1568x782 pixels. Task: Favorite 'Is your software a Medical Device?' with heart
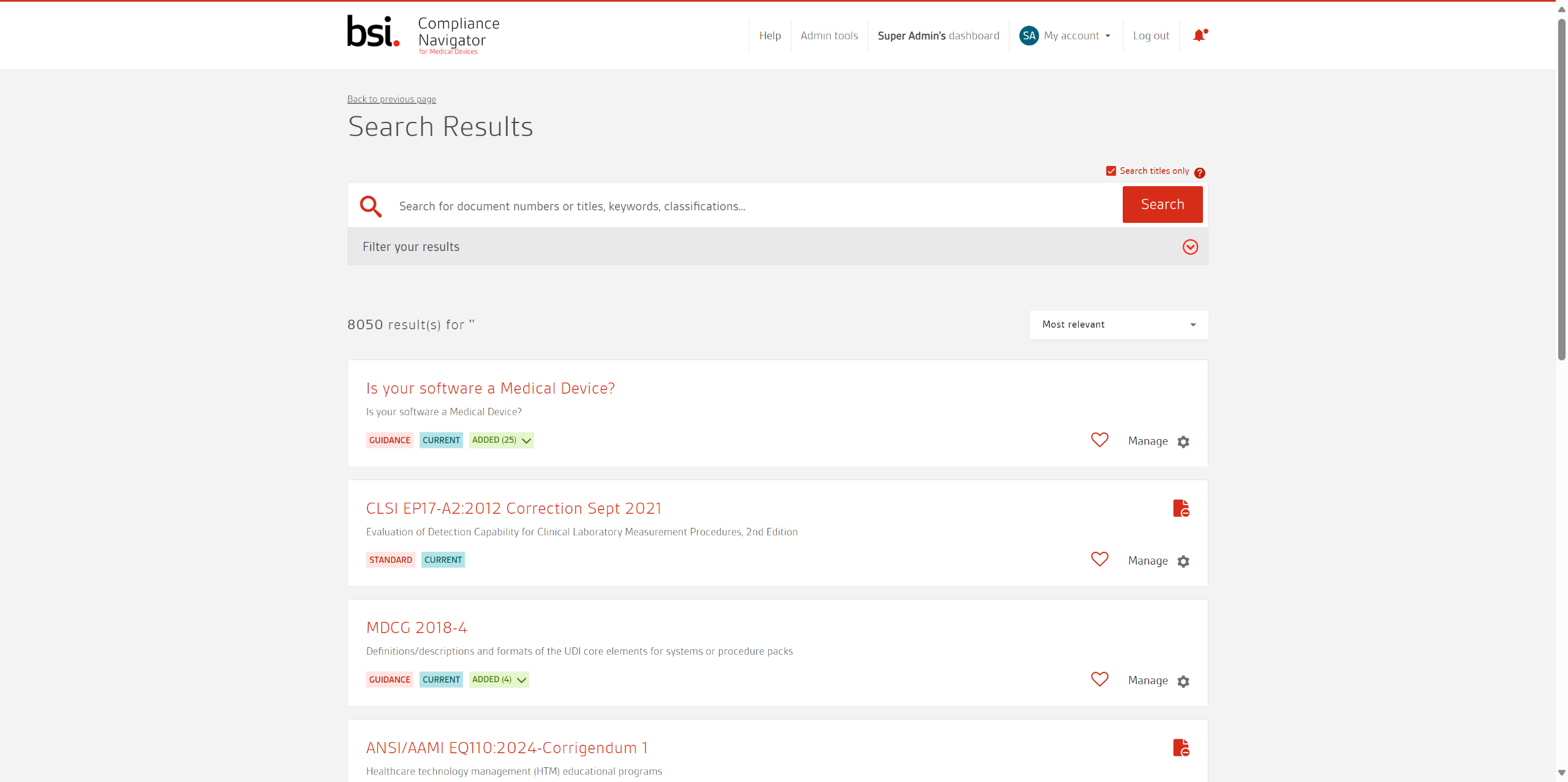(1099, 440)
